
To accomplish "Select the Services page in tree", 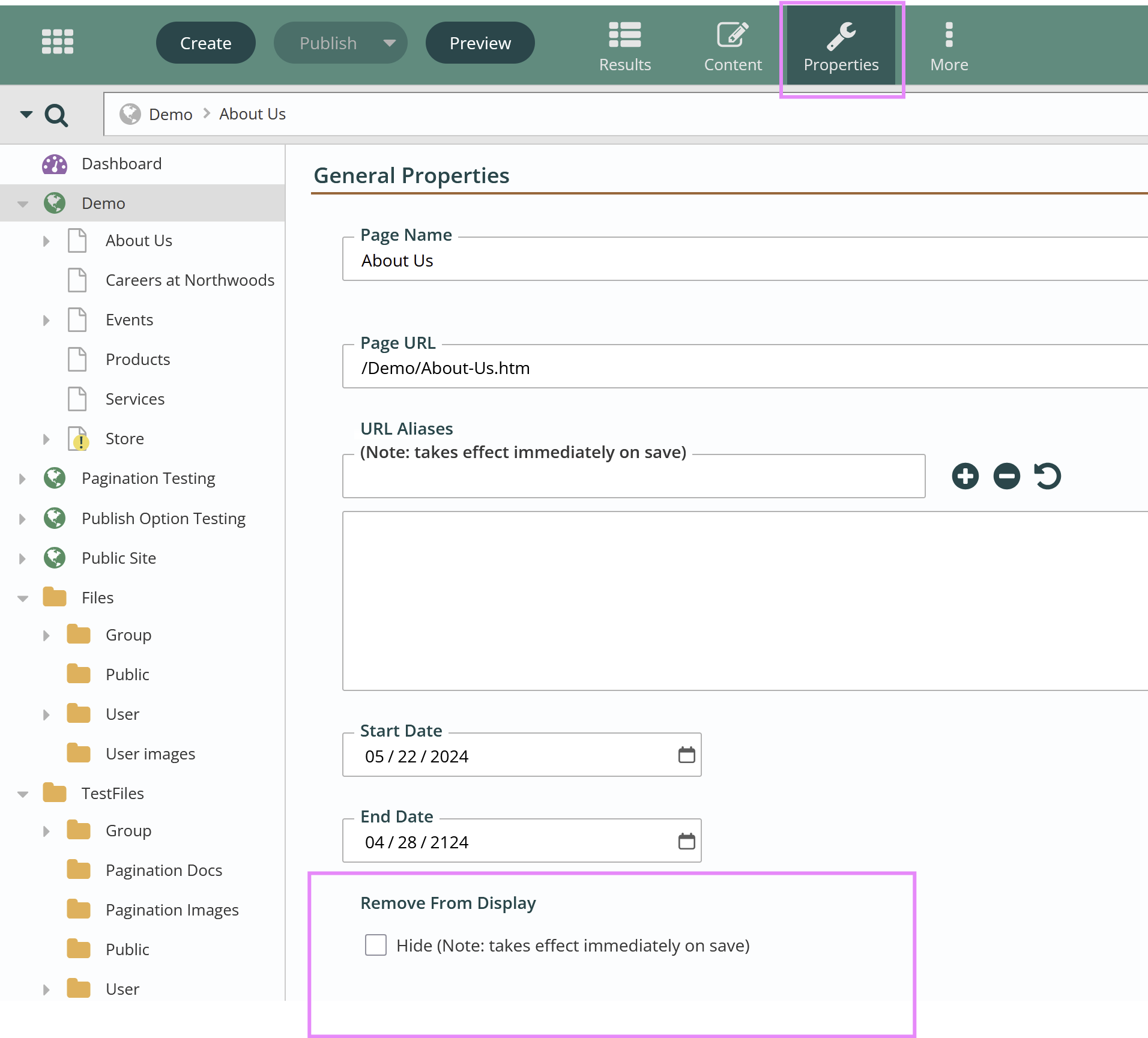I will (x=135, y=399).
